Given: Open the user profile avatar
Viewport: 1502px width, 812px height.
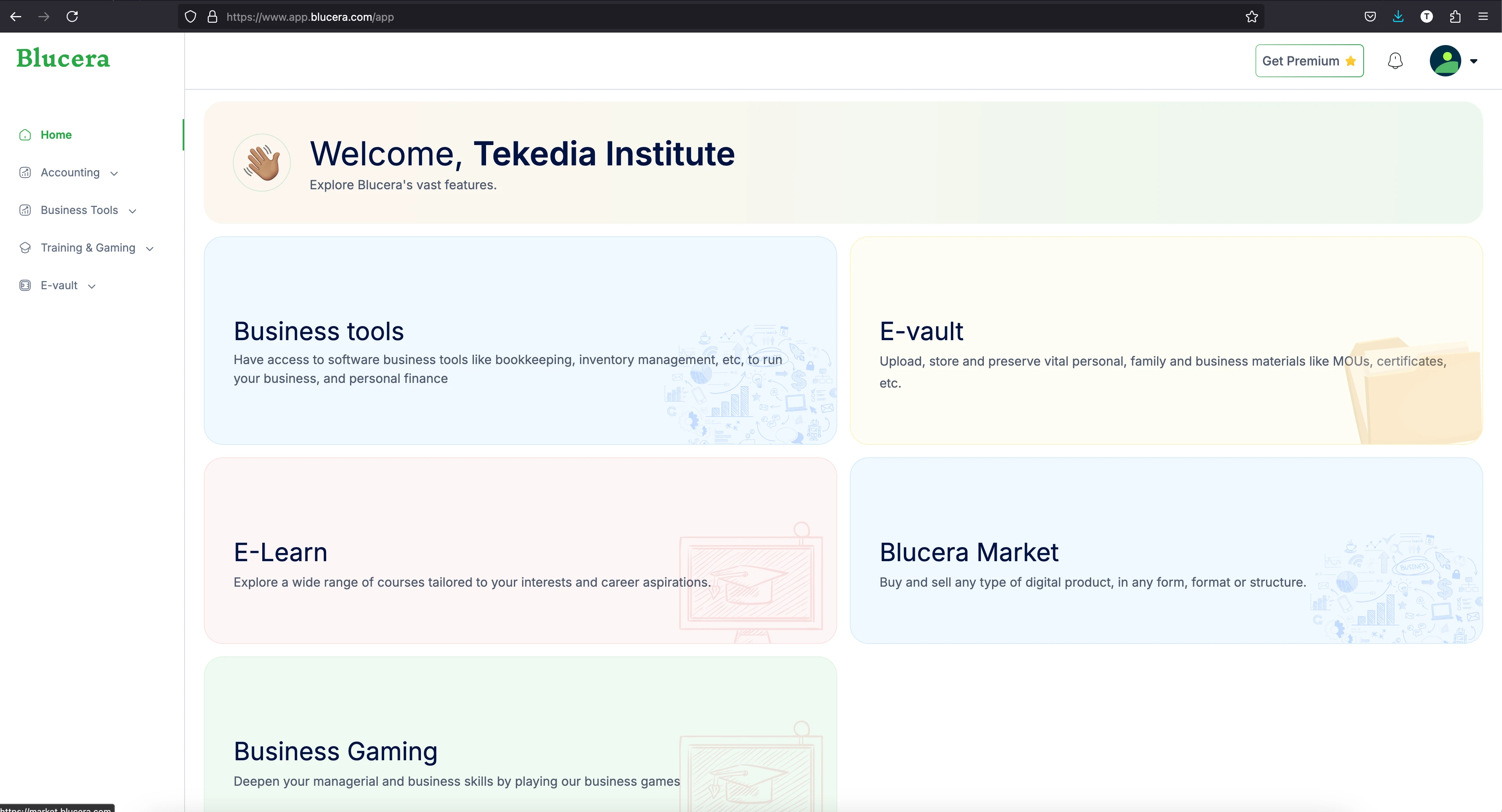Looking at the screenshot, I should click(x=1445, y=61).
